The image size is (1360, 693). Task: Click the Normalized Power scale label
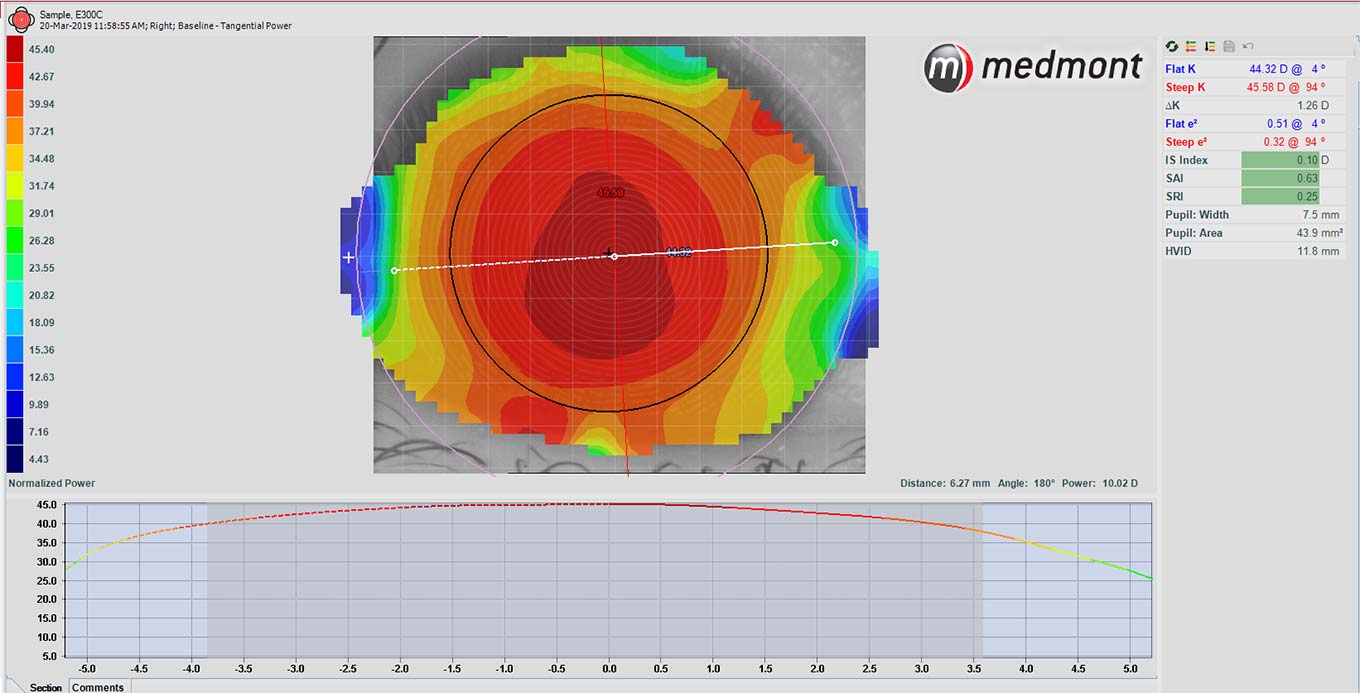(x=52, y=483)
